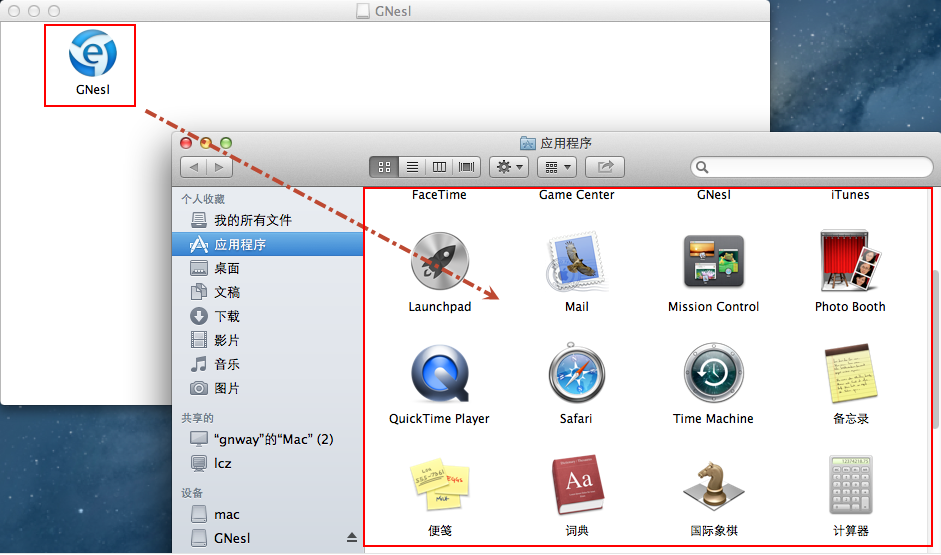Open the Launchpad application icon
Viewport: 941px width, 555px height.
pyautogui.click(x=439, y=261)
